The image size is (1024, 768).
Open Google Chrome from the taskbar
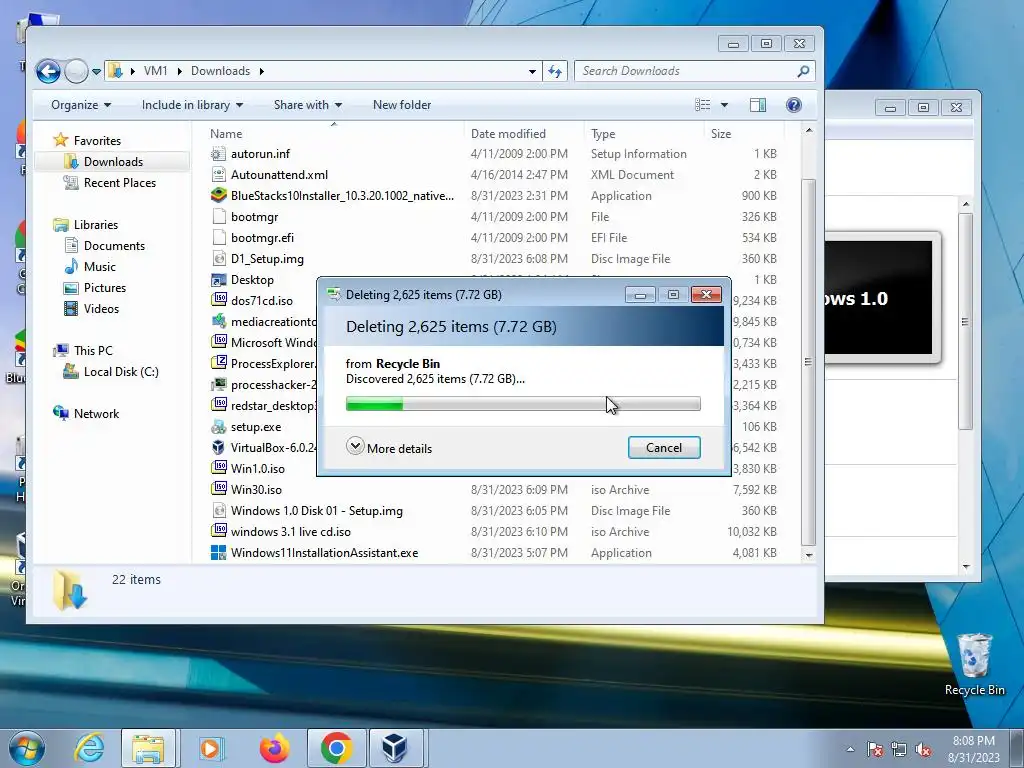pos(336,748)
